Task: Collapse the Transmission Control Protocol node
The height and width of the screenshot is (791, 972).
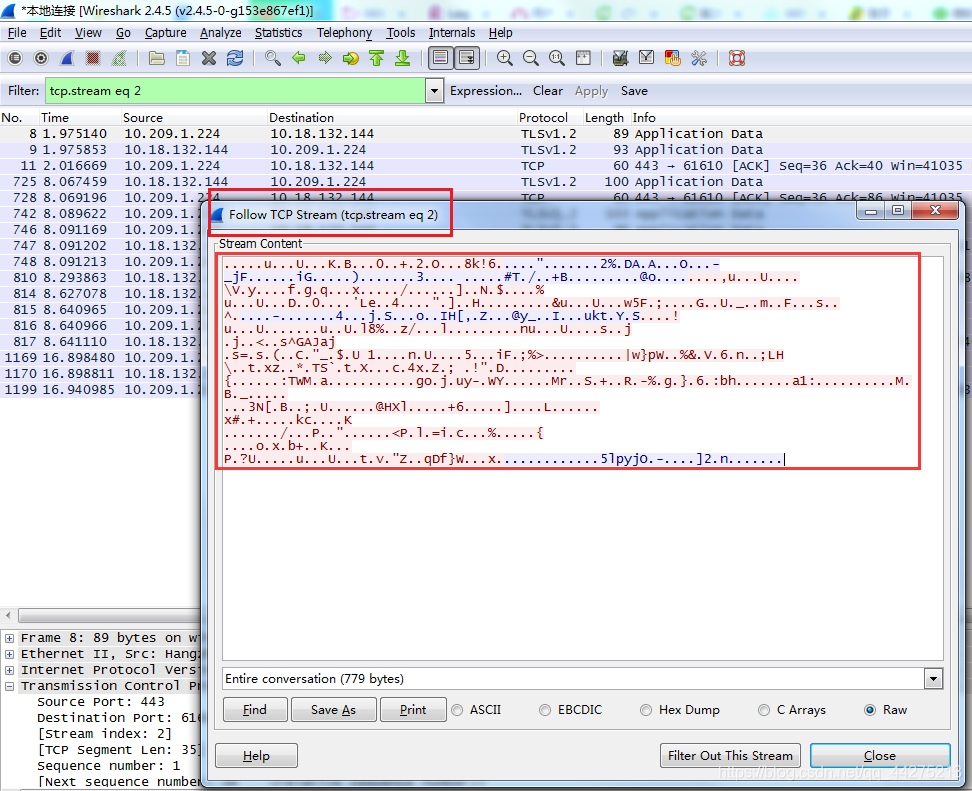Action: click(x=9, y=686)
